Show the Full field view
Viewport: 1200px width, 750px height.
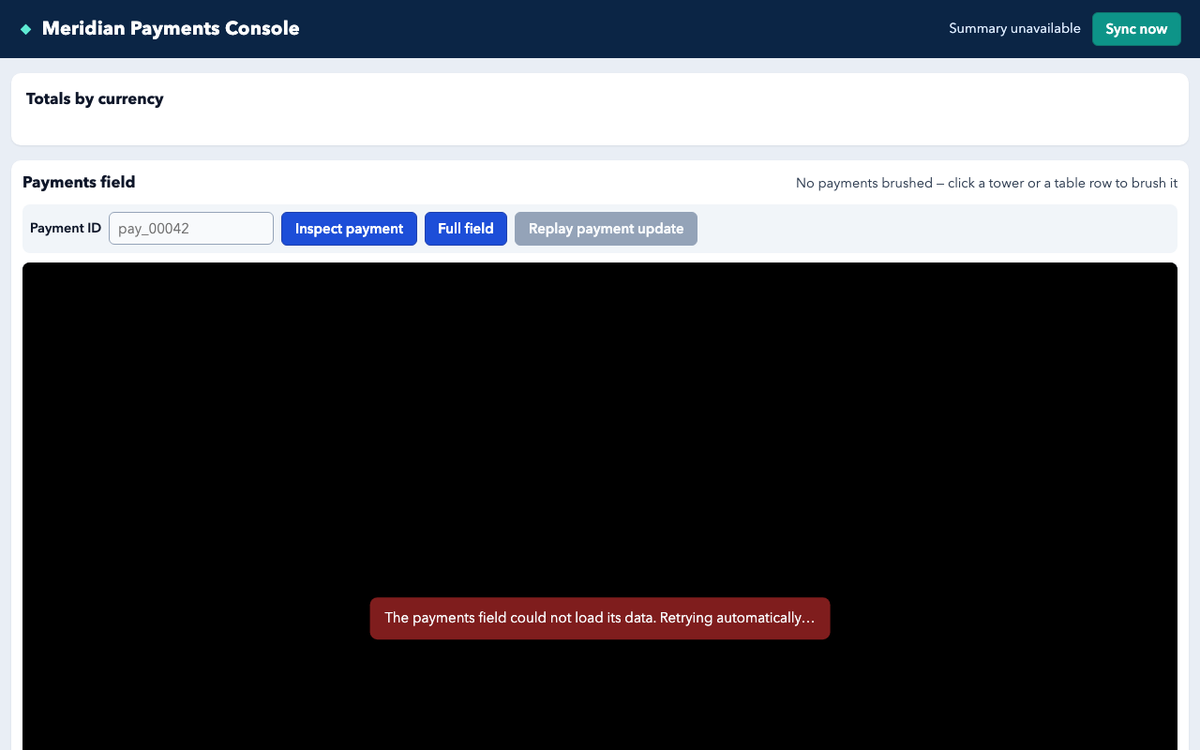466,229
